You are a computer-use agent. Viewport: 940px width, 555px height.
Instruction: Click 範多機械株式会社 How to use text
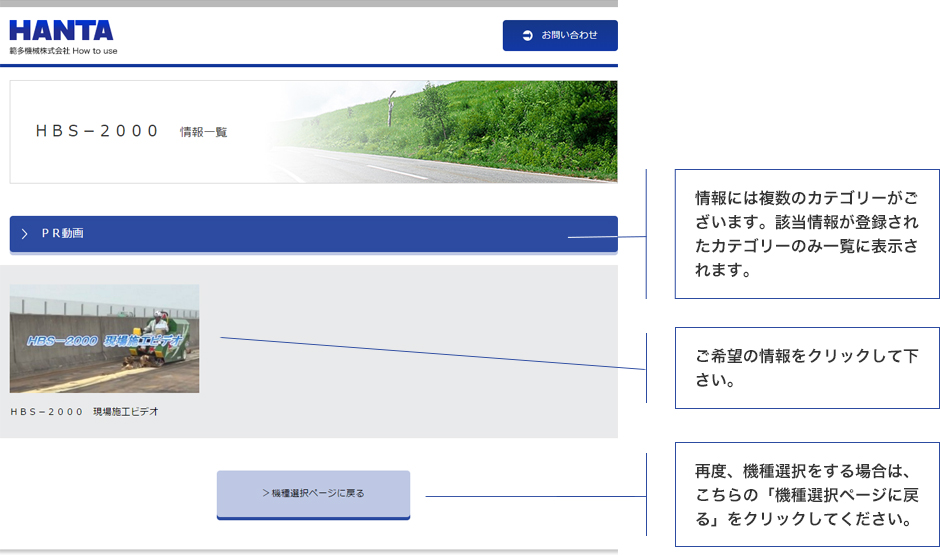click(63, 51)
